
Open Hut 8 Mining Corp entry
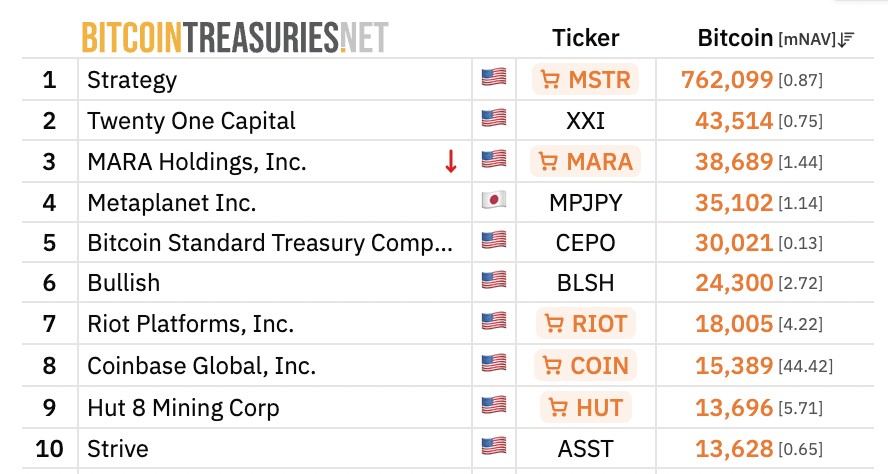coord(183,407)
